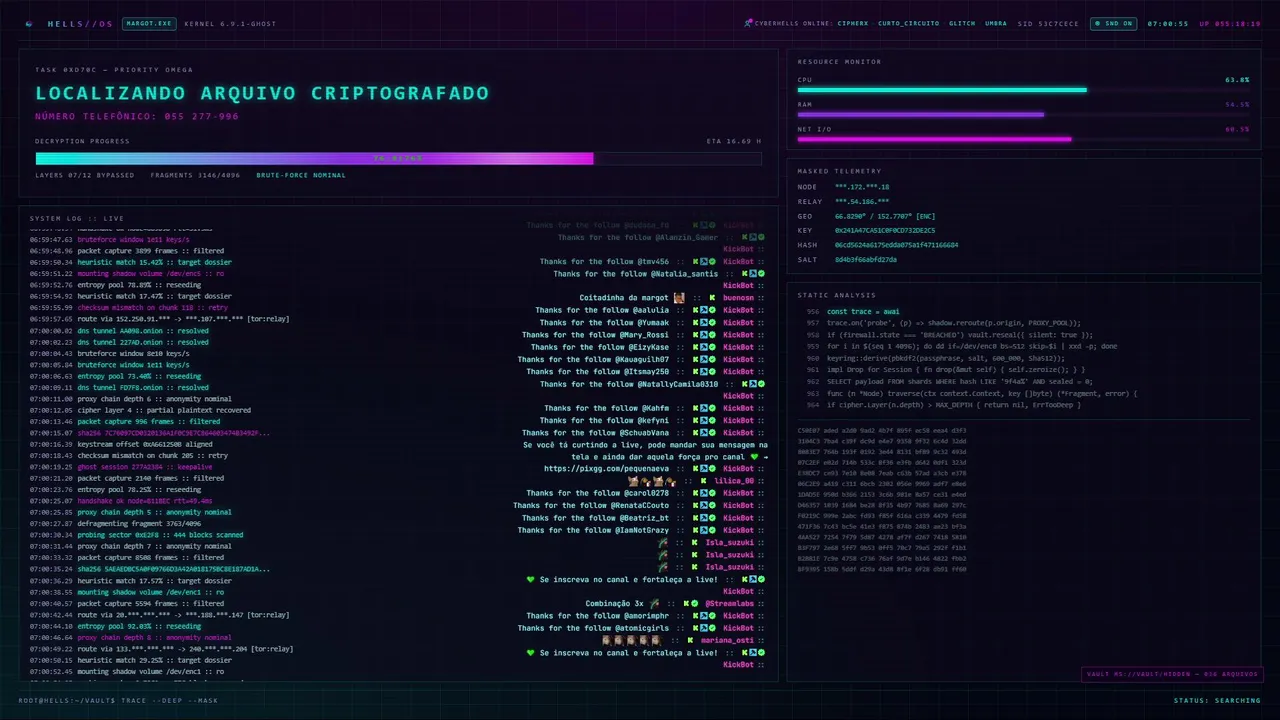Click the RELAY value ***.54.186.***

(862, 201)
